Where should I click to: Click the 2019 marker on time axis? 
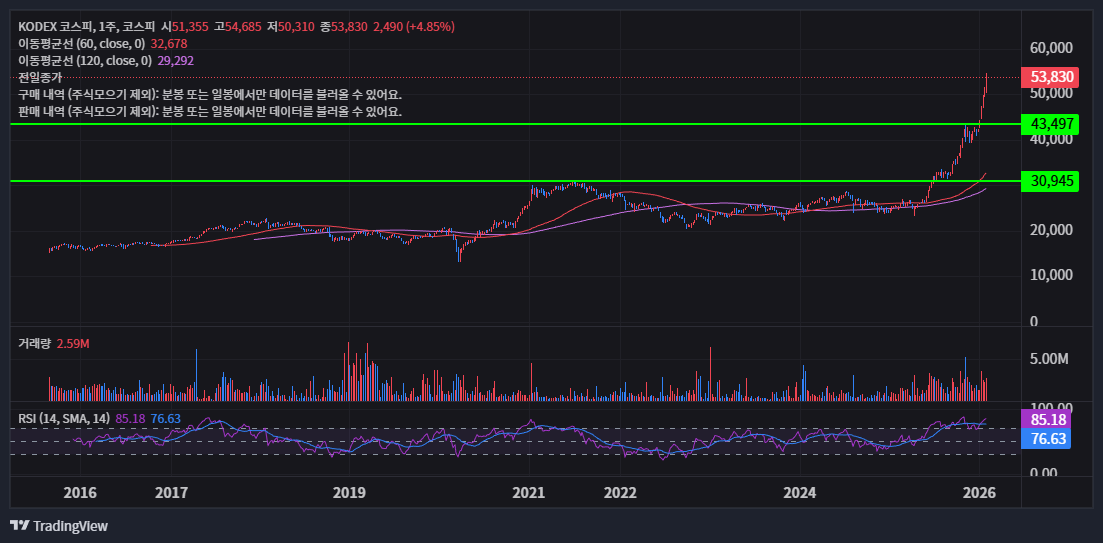point(349,493)
